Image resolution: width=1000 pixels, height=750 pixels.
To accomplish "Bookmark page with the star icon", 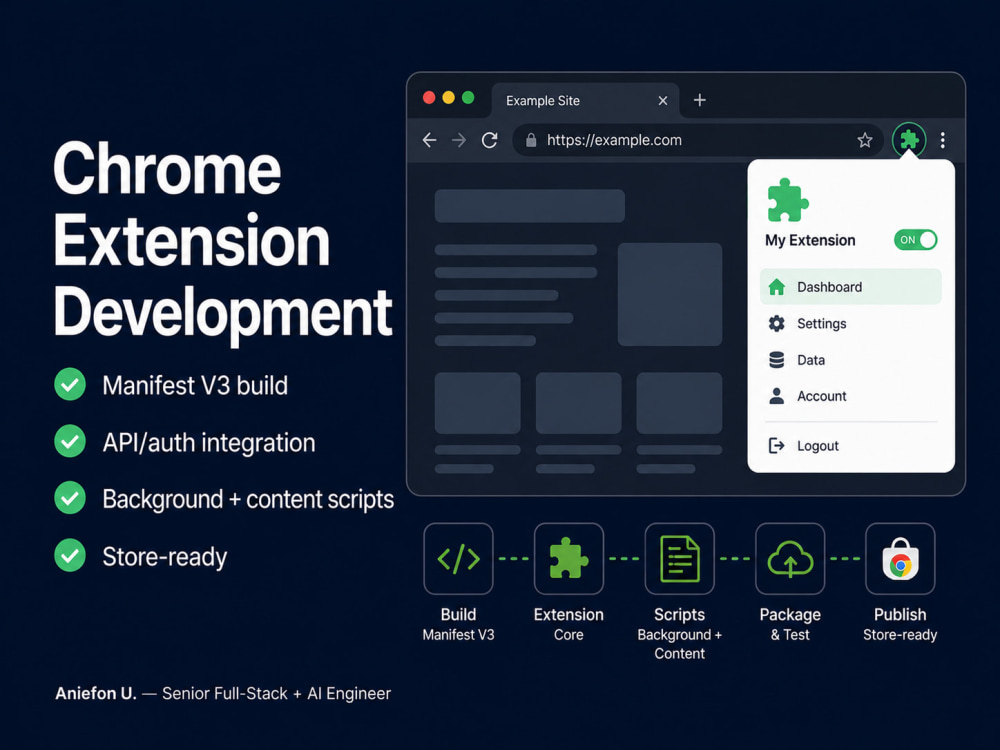I will [x=864, y=140].
